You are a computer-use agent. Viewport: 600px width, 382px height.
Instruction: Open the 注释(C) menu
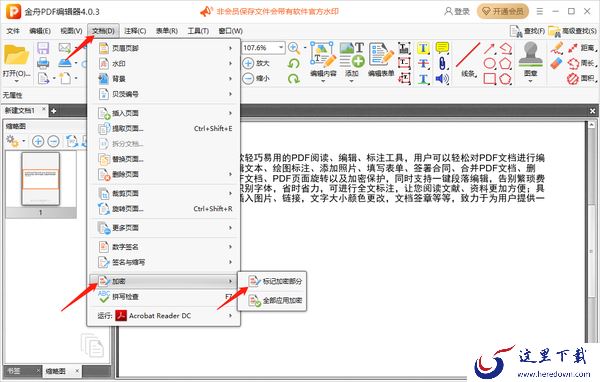pyautogui.click(x=135, y=31)
